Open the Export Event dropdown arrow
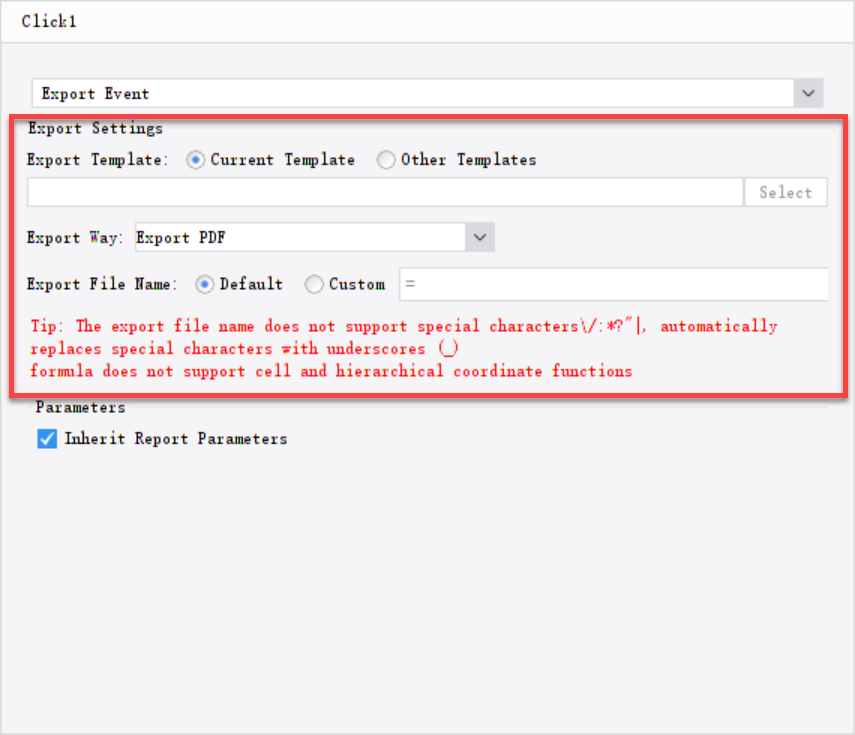Screen dimensions: 855x735 pyautogui.click(x=808, y=94)
